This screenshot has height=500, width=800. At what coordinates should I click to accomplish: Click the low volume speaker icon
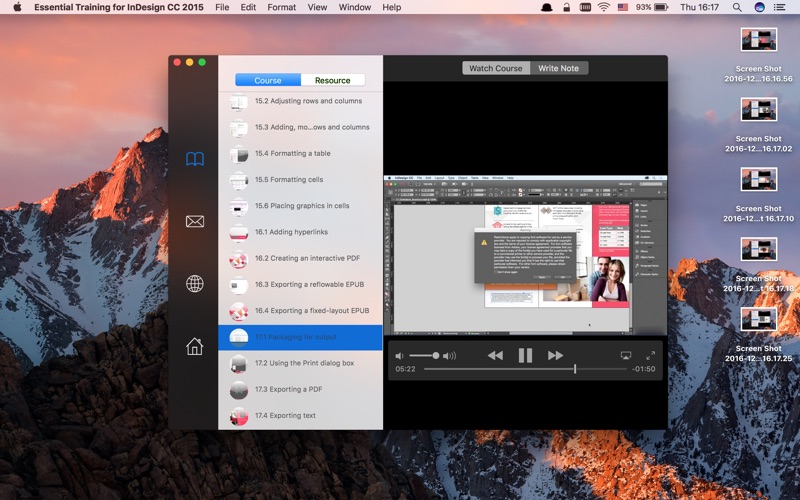[x=399, y=356]
